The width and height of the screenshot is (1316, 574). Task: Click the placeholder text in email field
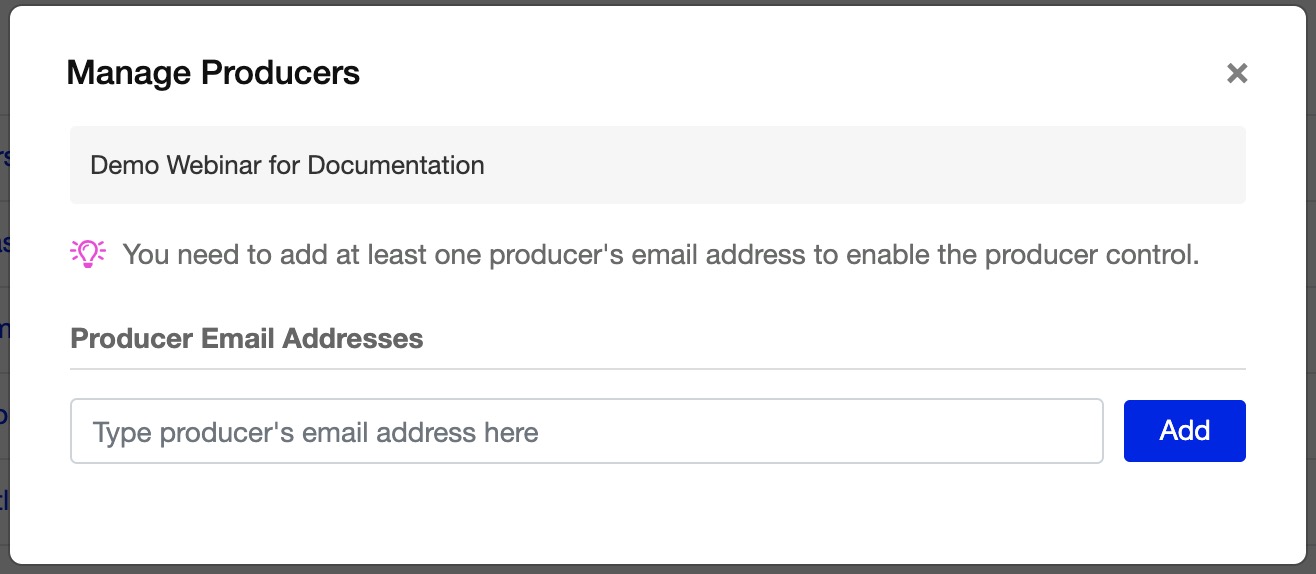point(315,433)
